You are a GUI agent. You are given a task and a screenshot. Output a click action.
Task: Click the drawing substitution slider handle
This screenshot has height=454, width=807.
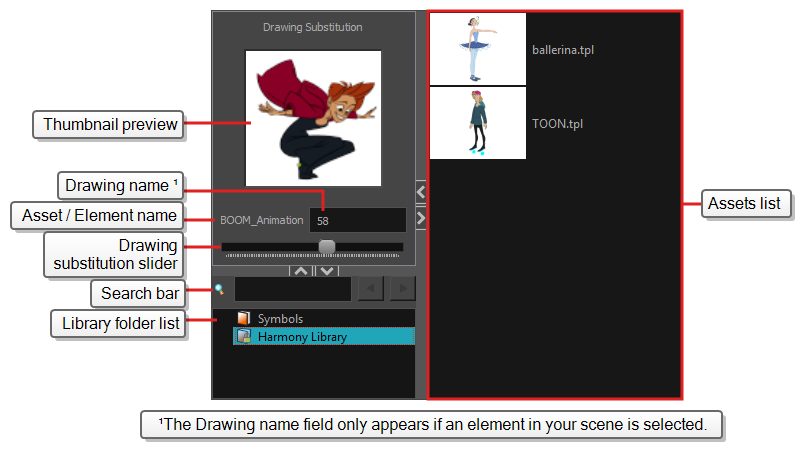(x=326, y=246)
